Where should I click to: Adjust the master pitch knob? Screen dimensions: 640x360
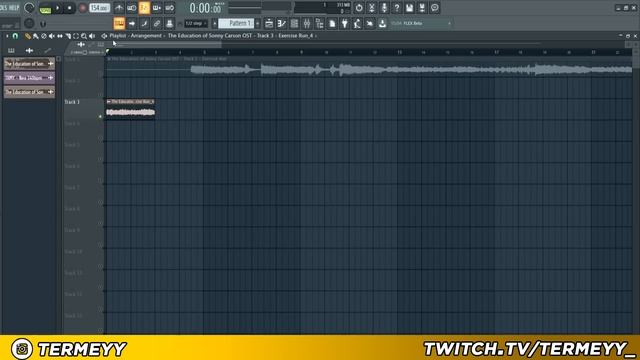pyautogui.click(x=29, y=23)
